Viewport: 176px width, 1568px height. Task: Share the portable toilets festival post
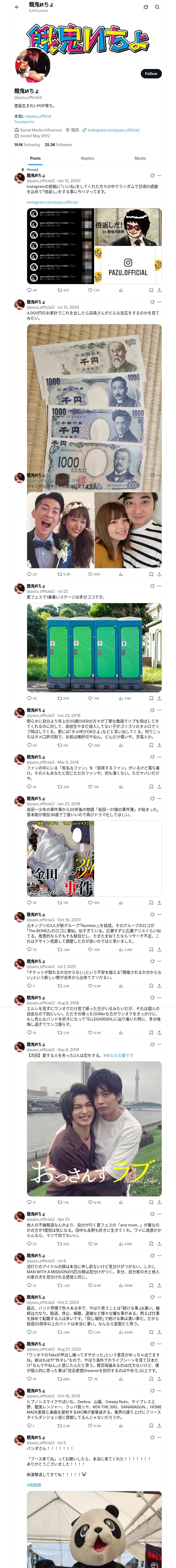[159, 698]
